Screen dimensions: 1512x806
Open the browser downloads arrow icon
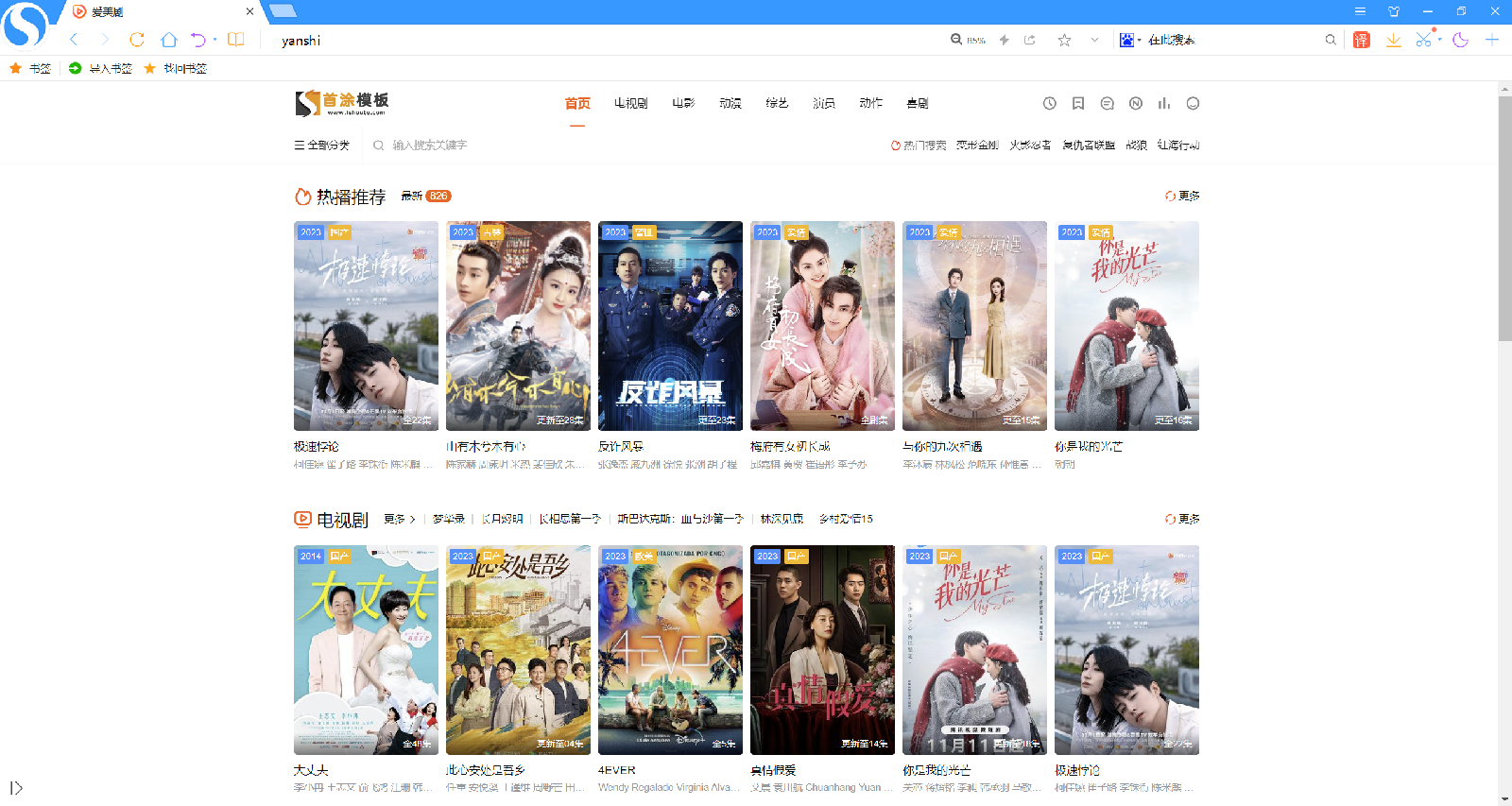(1393, 40)
